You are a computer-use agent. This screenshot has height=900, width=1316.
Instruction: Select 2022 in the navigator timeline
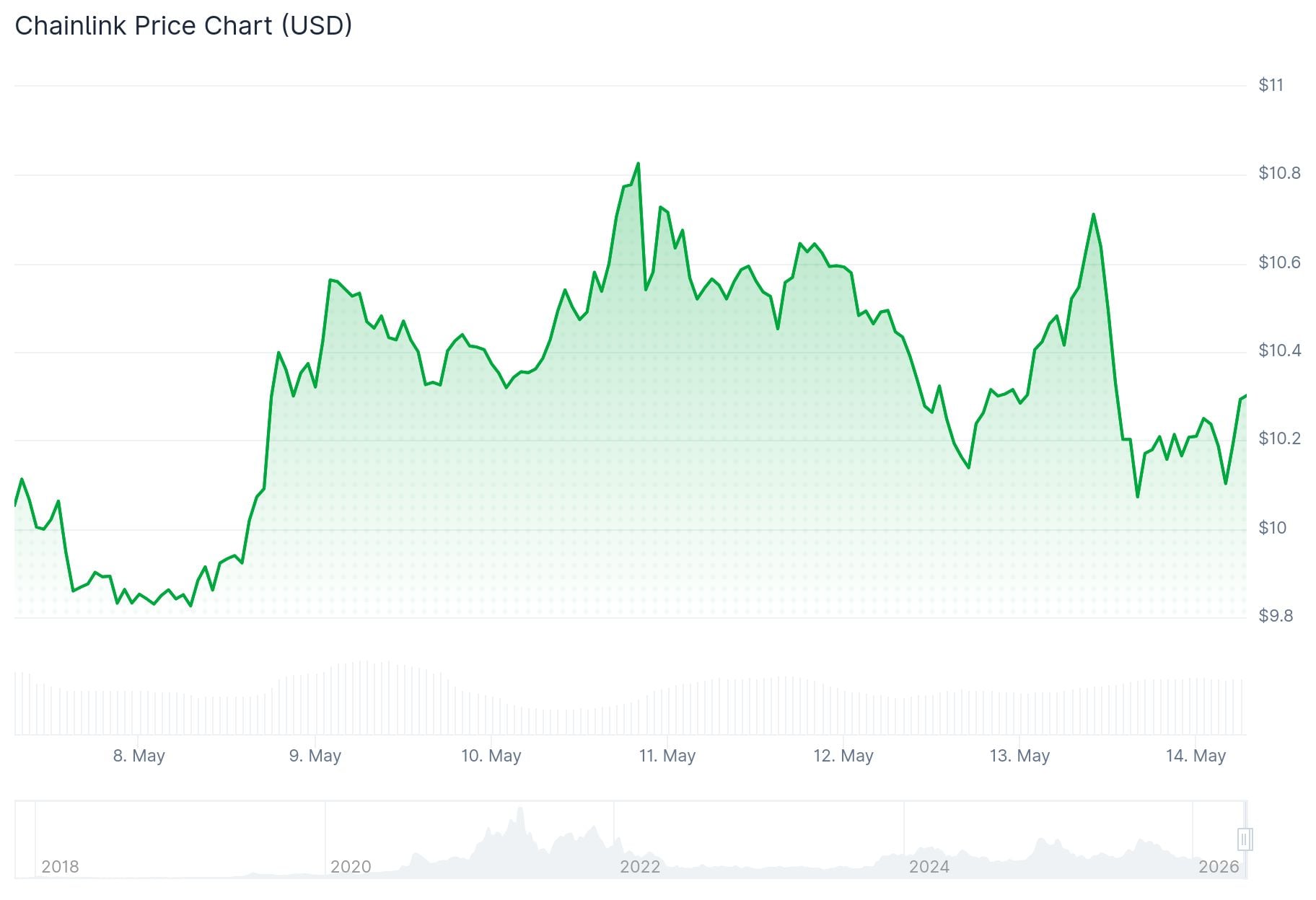[x=640, y=867]
